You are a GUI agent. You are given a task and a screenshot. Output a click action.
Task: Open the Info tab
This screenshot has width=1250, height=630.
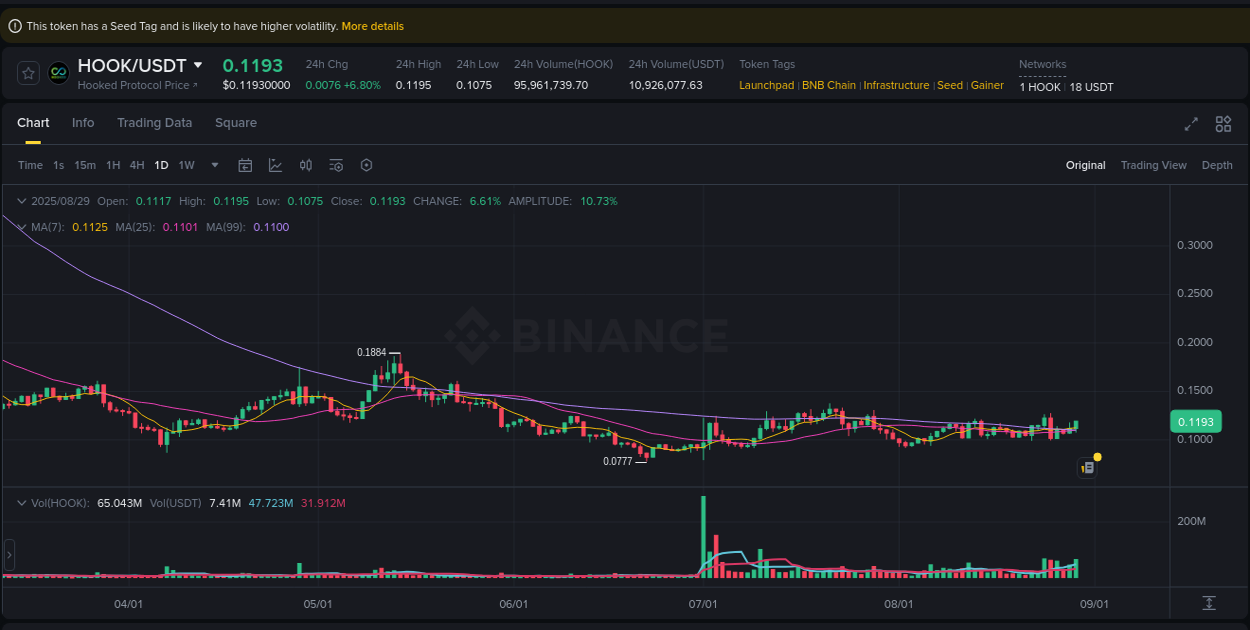[x=83, y=122]
